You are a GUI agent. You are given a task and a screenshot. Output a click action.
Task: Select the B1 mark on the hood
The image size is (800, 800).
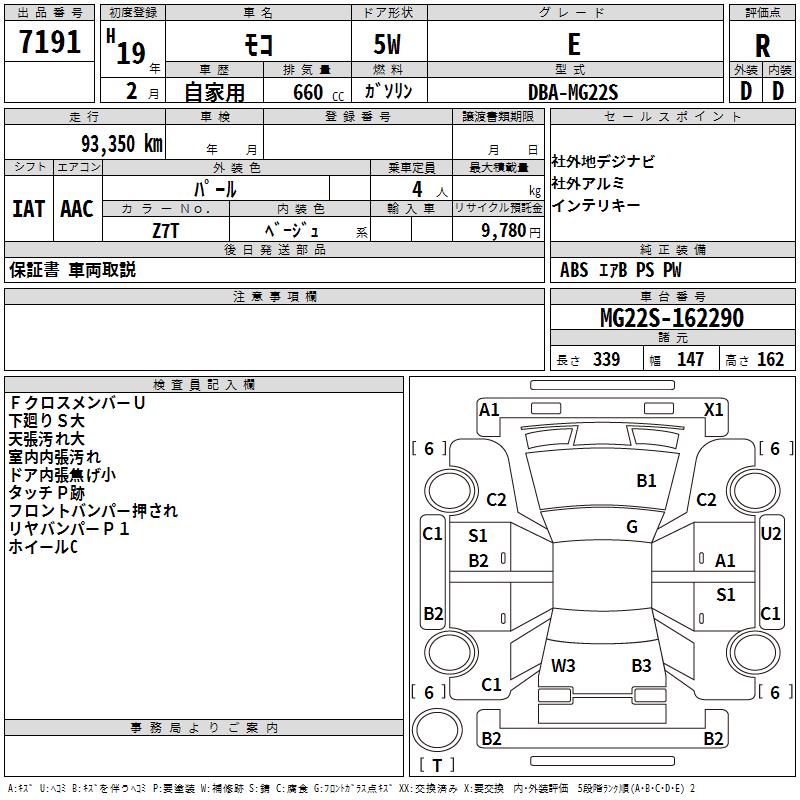(646, 481)
